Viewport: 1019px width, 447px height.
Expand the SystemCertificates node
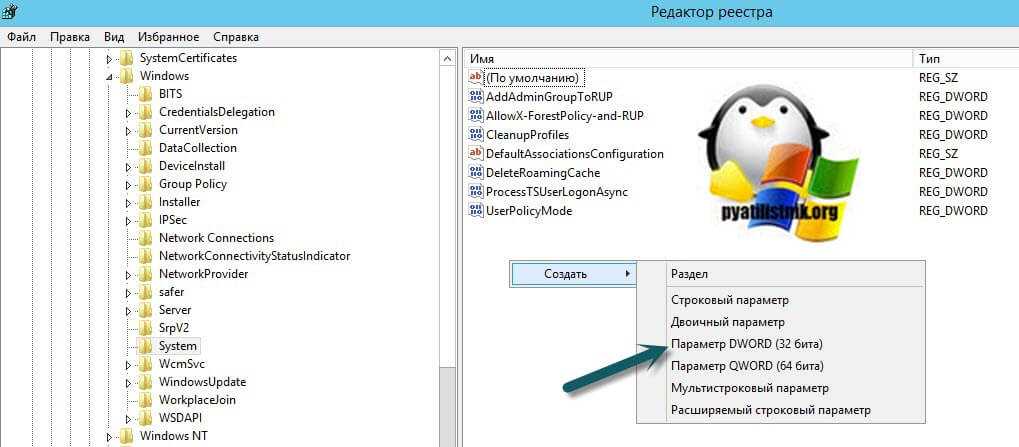109,58
